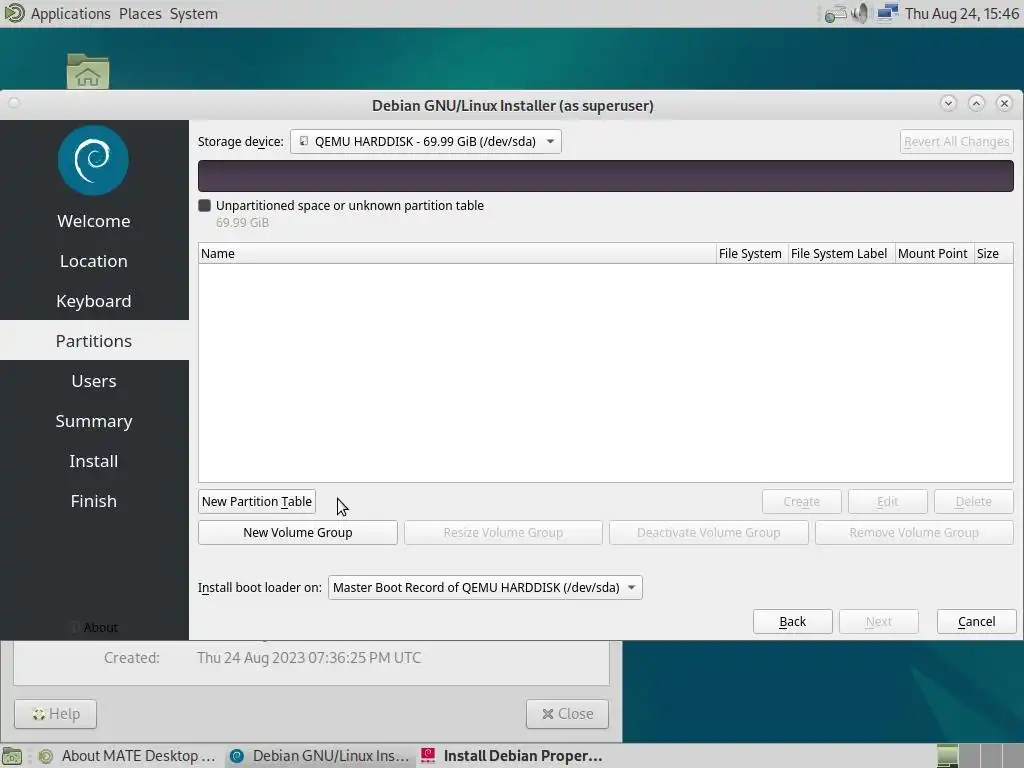Click the Debian swirl logo in sidebar

click(93, 161)
